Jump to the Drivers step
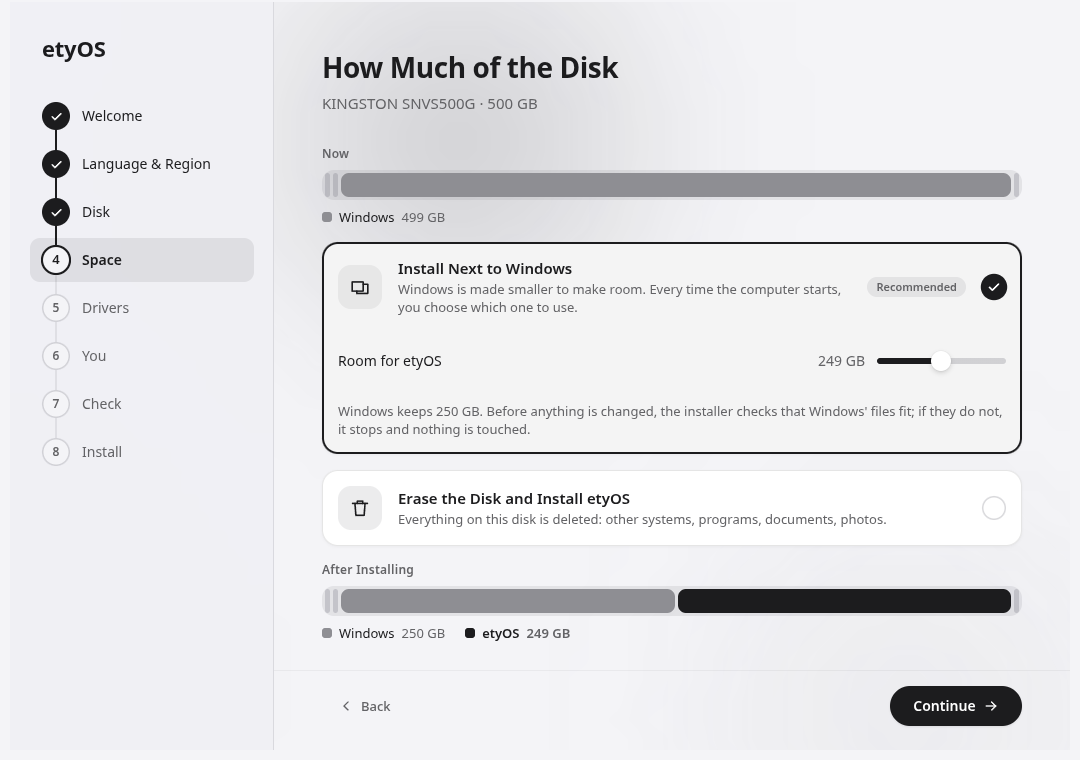This screenshot has height=760, width=1080. pos(142,308)
